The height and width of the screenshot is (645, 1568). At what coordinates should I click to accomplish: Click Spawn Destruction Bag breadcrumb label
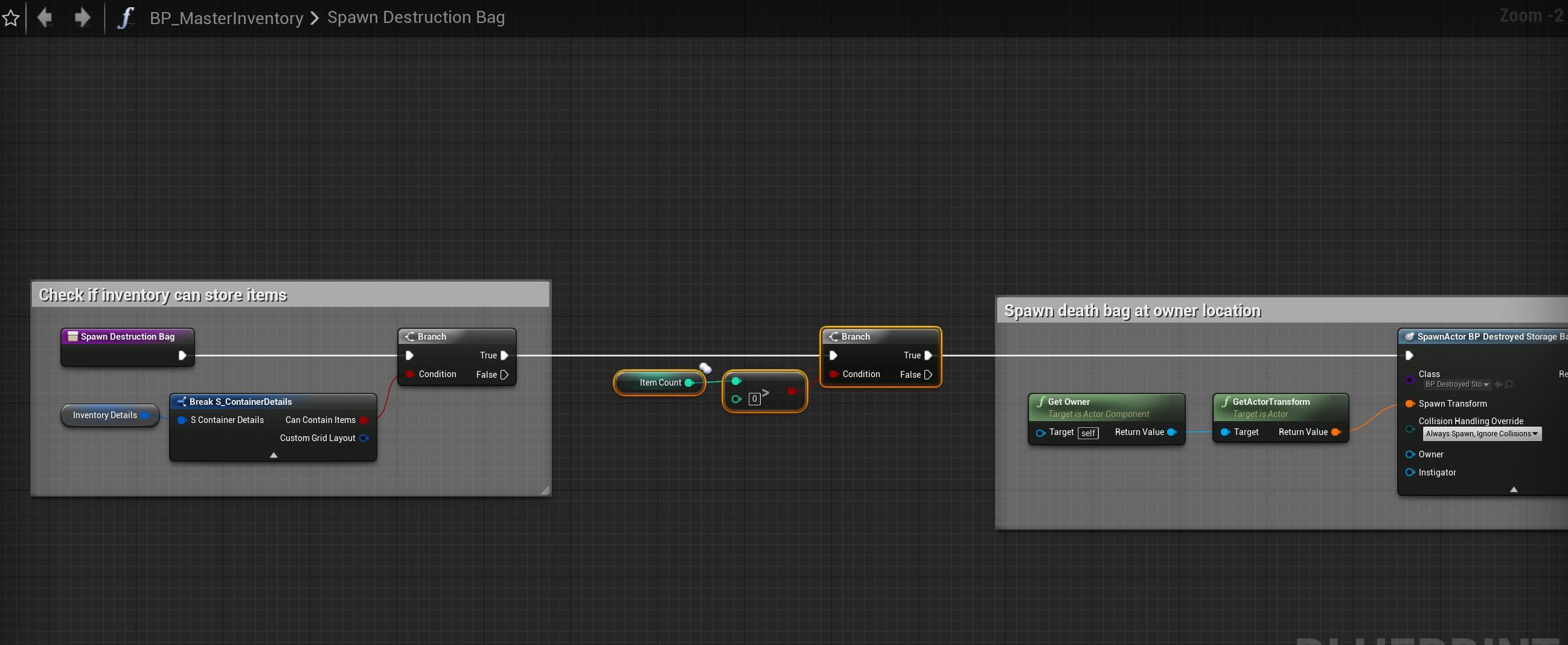pyautogui.click(x=416, y=17)
